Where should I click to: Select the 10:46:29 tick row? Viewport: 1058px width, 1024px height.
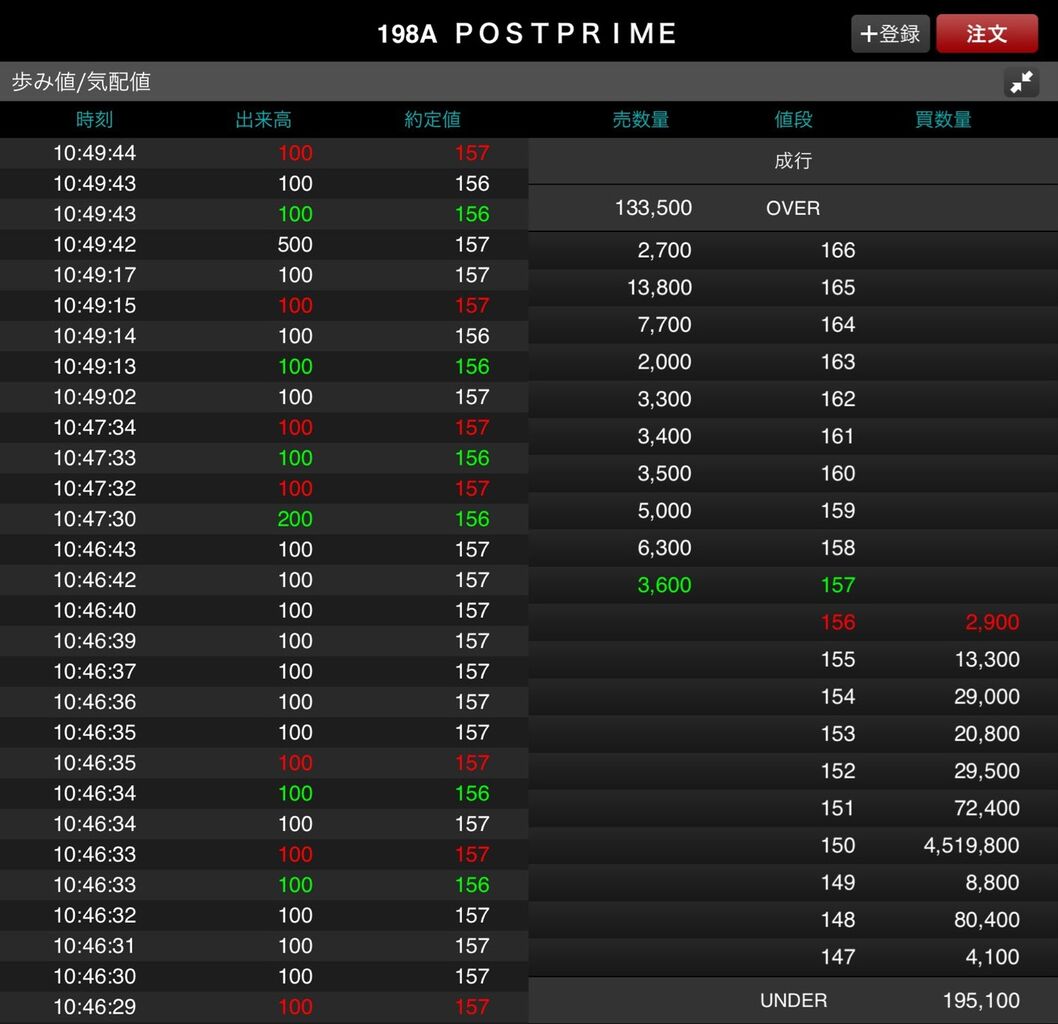[x=264, y=1006]
